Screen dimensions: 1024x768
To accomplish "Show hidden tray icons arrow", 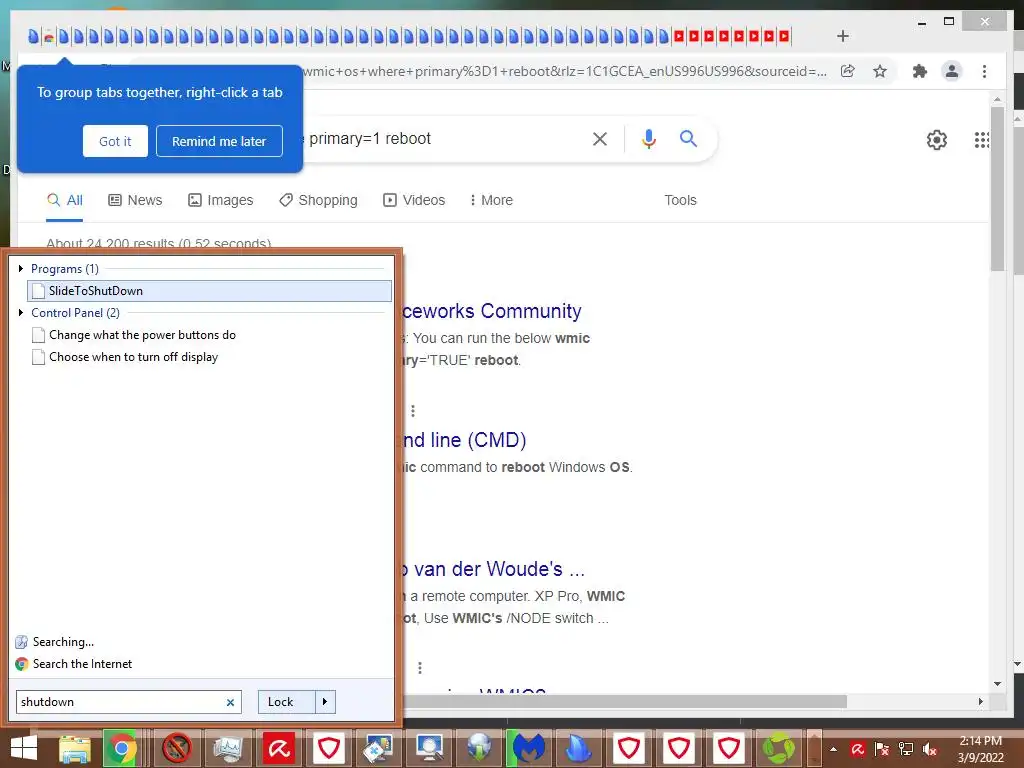I will click(x=833, y=749).
